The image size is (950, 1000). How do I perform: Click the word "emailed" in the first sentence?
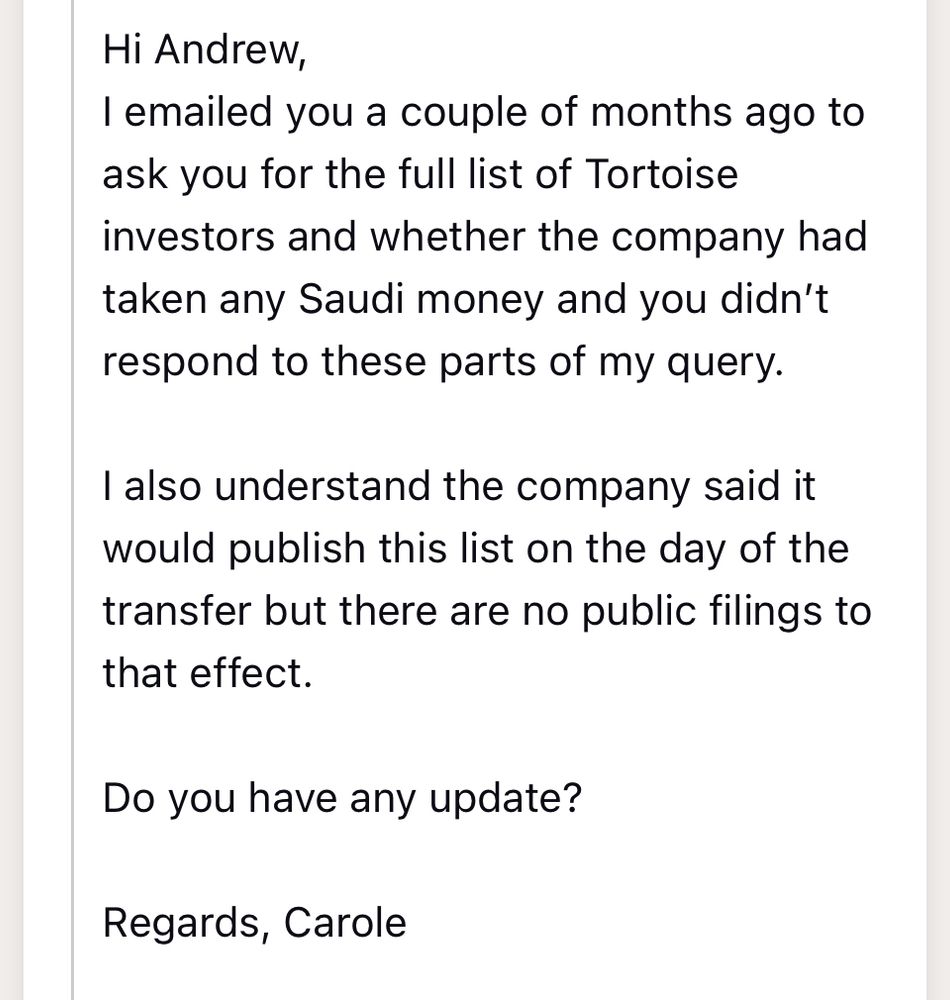click(198, 112)
